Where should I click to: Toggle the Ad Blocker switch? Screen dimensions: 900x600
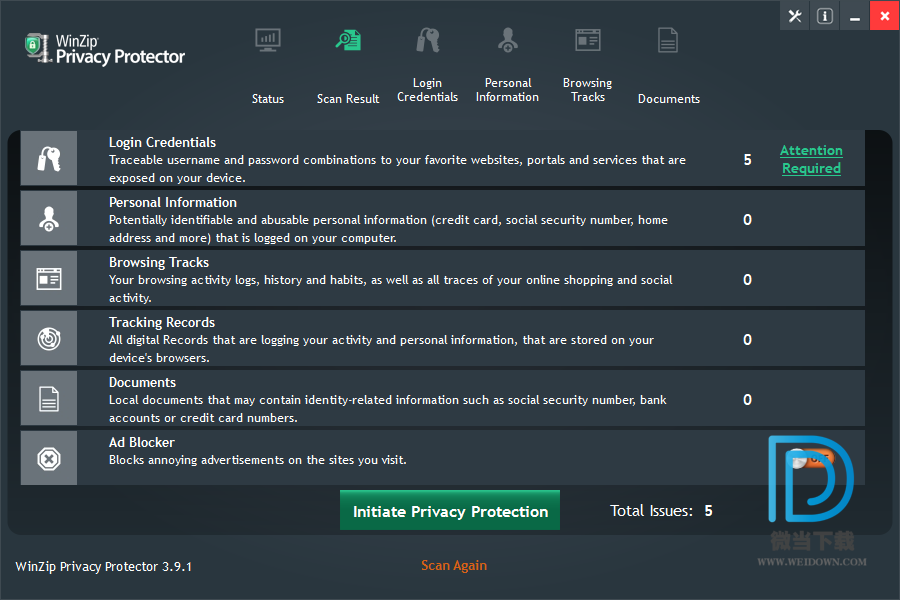click(x=810, y=458)
